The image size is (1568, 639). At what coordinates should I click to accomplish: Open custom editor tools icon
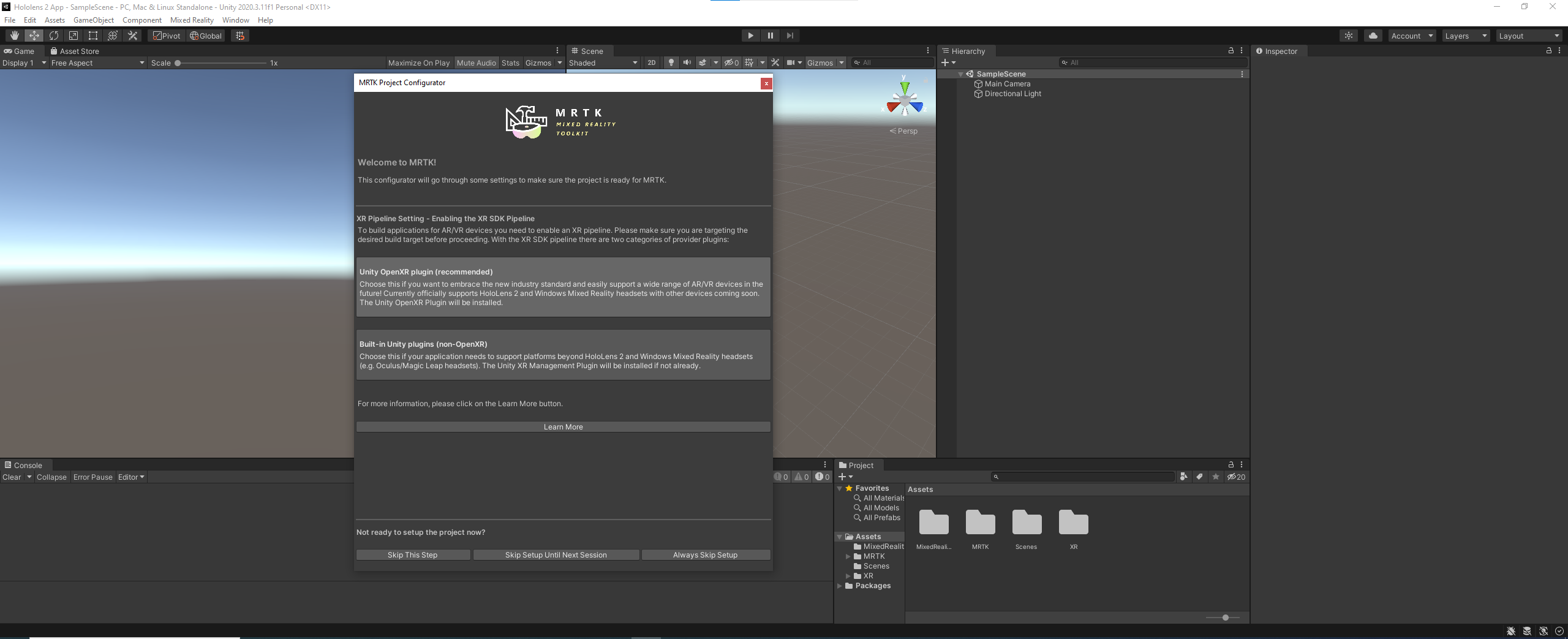tap(132, 36)
